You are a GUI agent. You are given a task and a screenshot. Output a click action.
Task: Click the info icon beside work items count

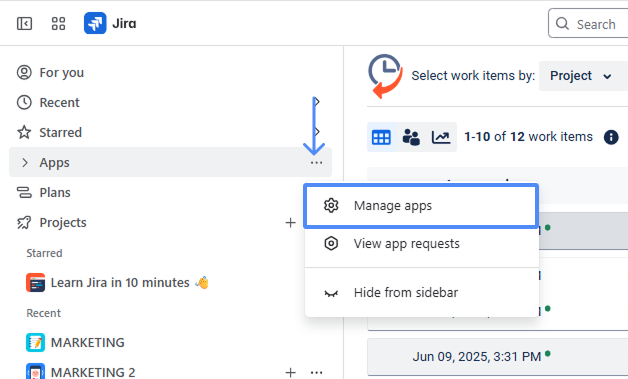pyautogui.click(x=611, y=137)
